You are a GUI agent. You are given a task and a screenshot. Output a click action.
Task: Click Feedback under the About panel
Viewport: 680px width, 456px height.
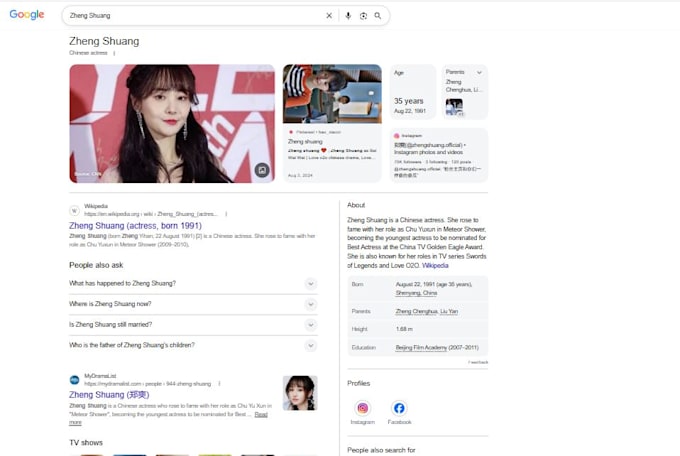pos(478,362)
